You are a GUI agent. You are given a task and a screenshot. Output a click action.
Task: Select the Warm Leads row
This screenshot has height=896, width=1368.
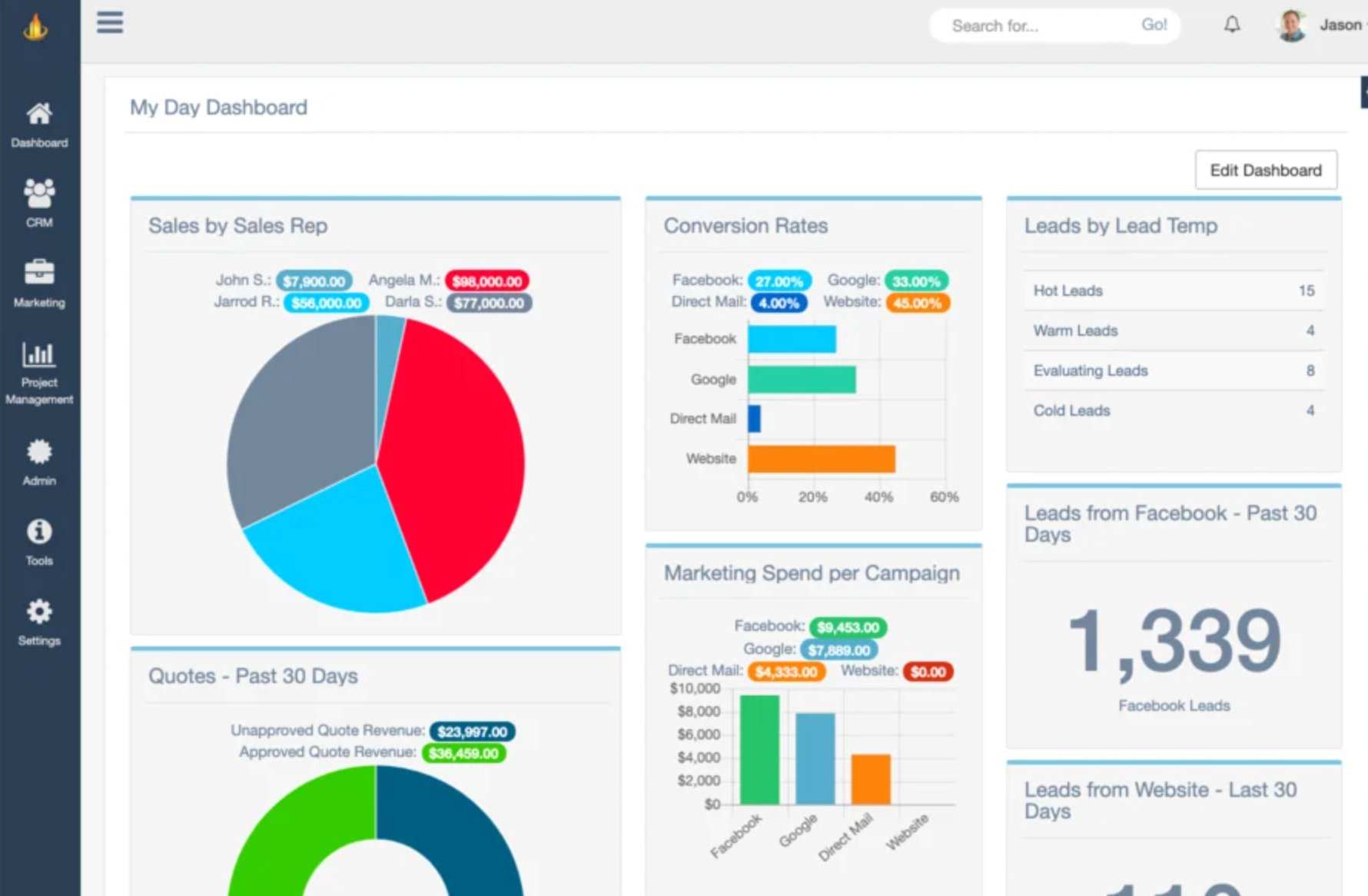tap(1174, 330)
